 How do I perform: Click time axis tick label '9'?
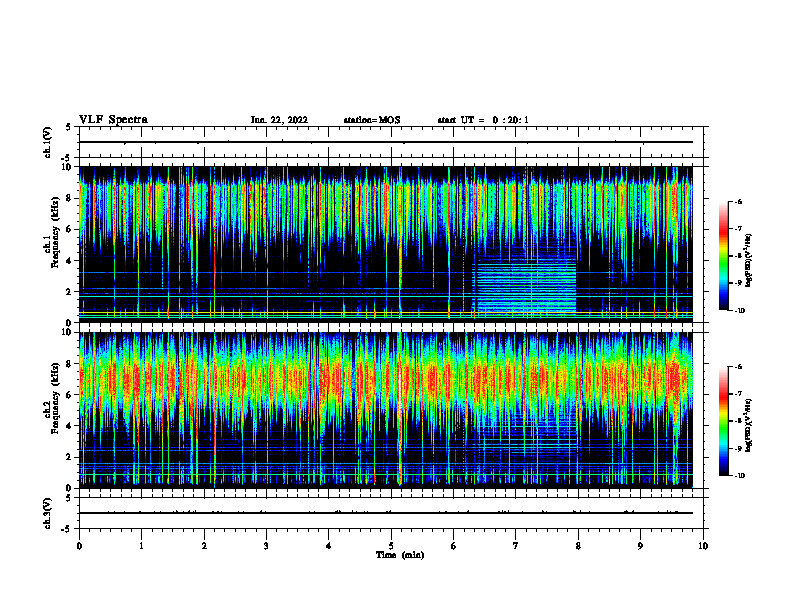pos(640,546)
